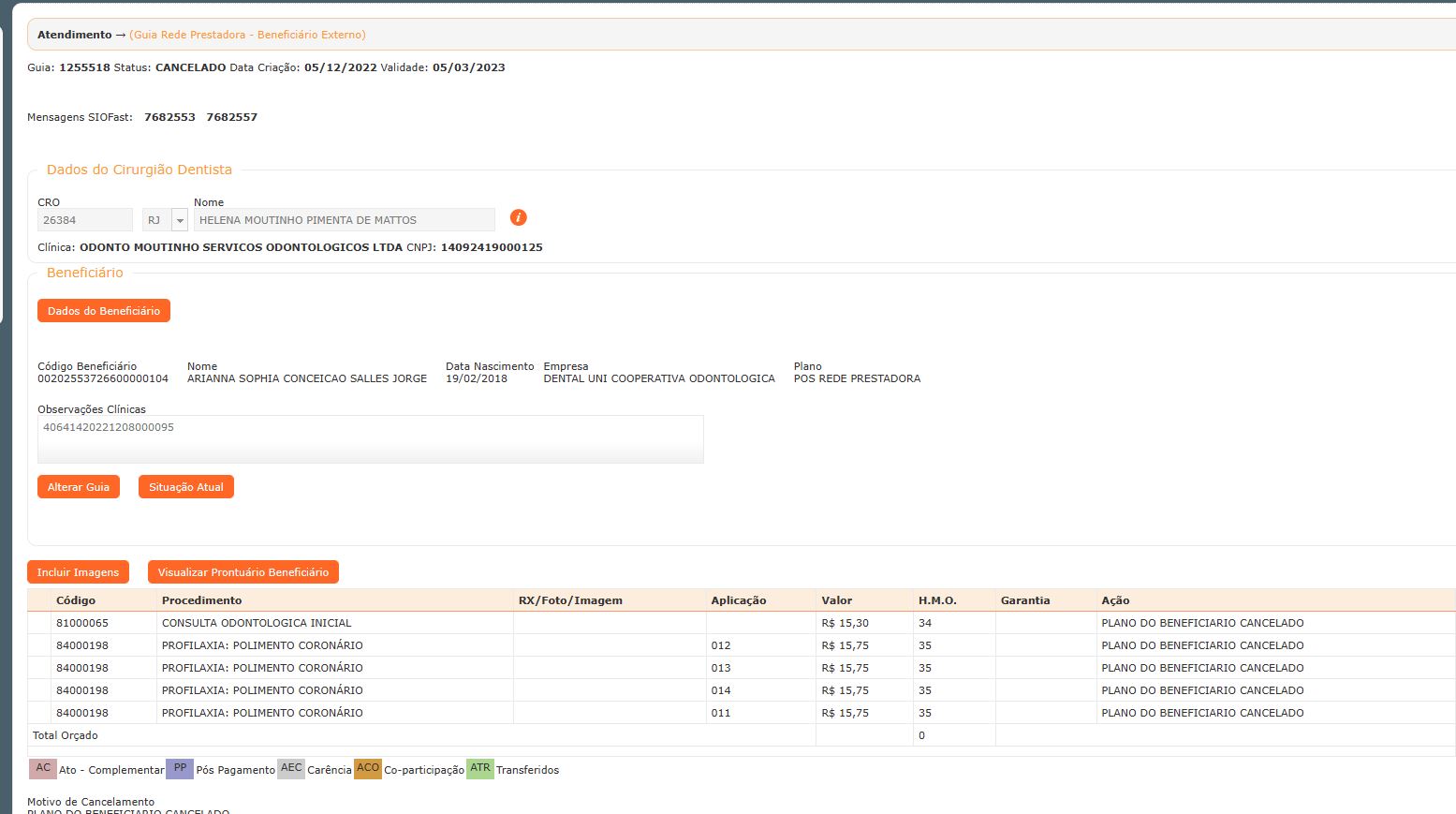This screenshot has width=1456, height=814.
Task: Open SIOFast message 7682553
Action: 169,117
